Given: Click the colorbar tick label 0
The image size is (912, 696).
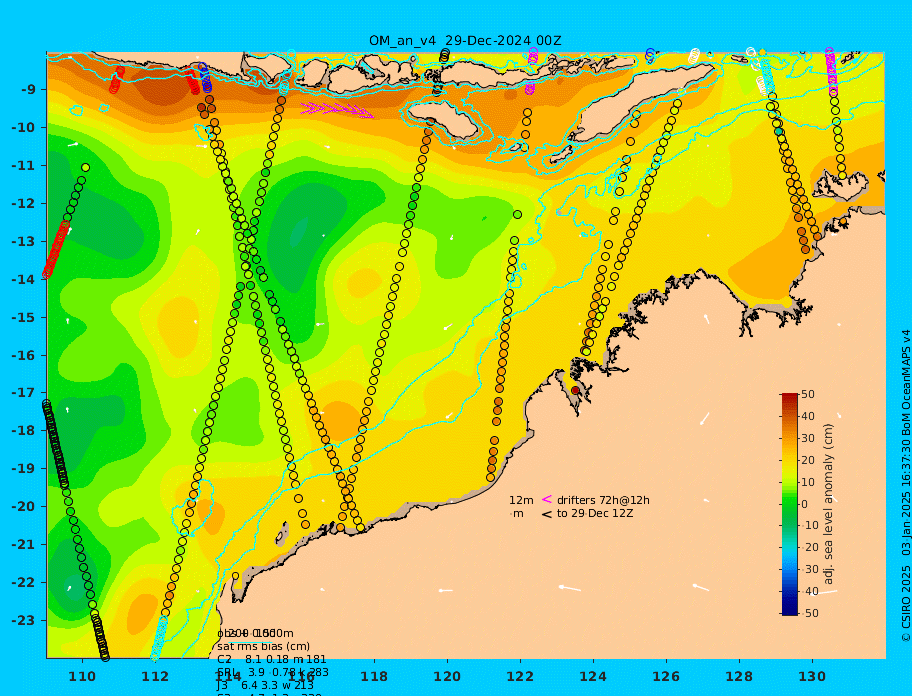Looking at the screenshot, I should [x=804, y=504].
